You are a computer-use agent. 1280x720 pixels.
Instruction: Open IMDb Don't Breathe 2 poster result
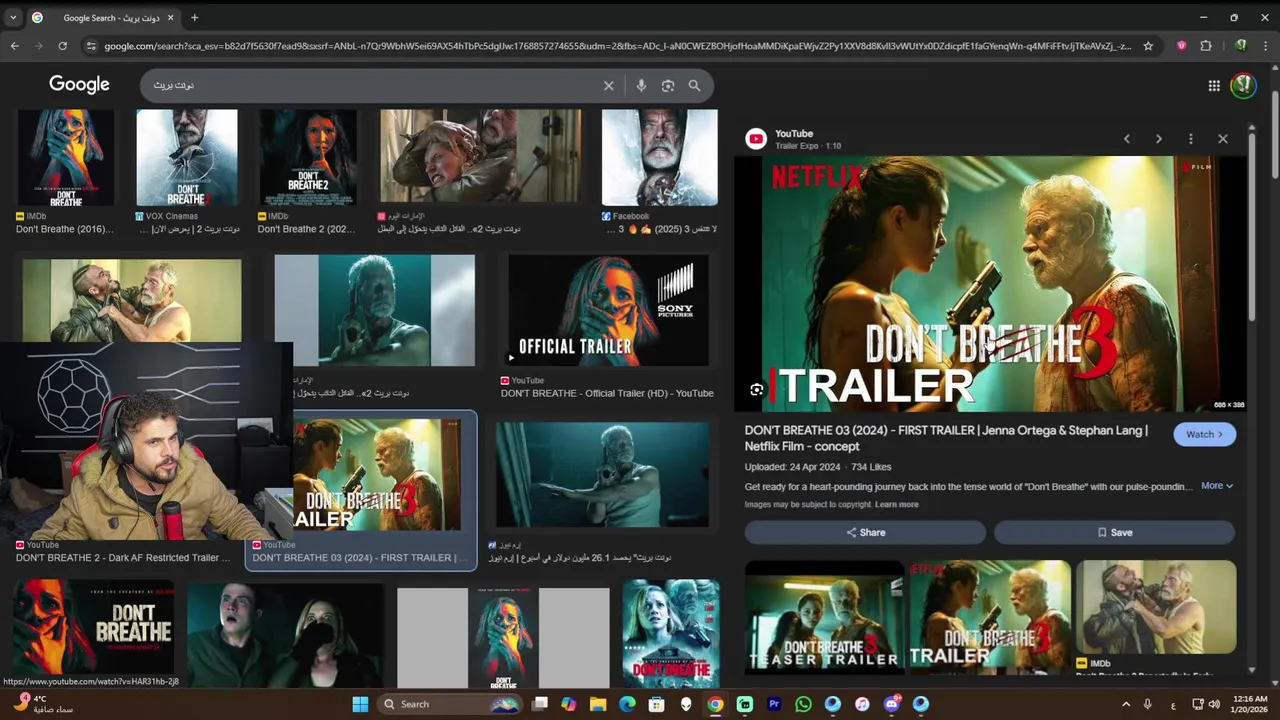pyautogui.click(x=307, y=172)
